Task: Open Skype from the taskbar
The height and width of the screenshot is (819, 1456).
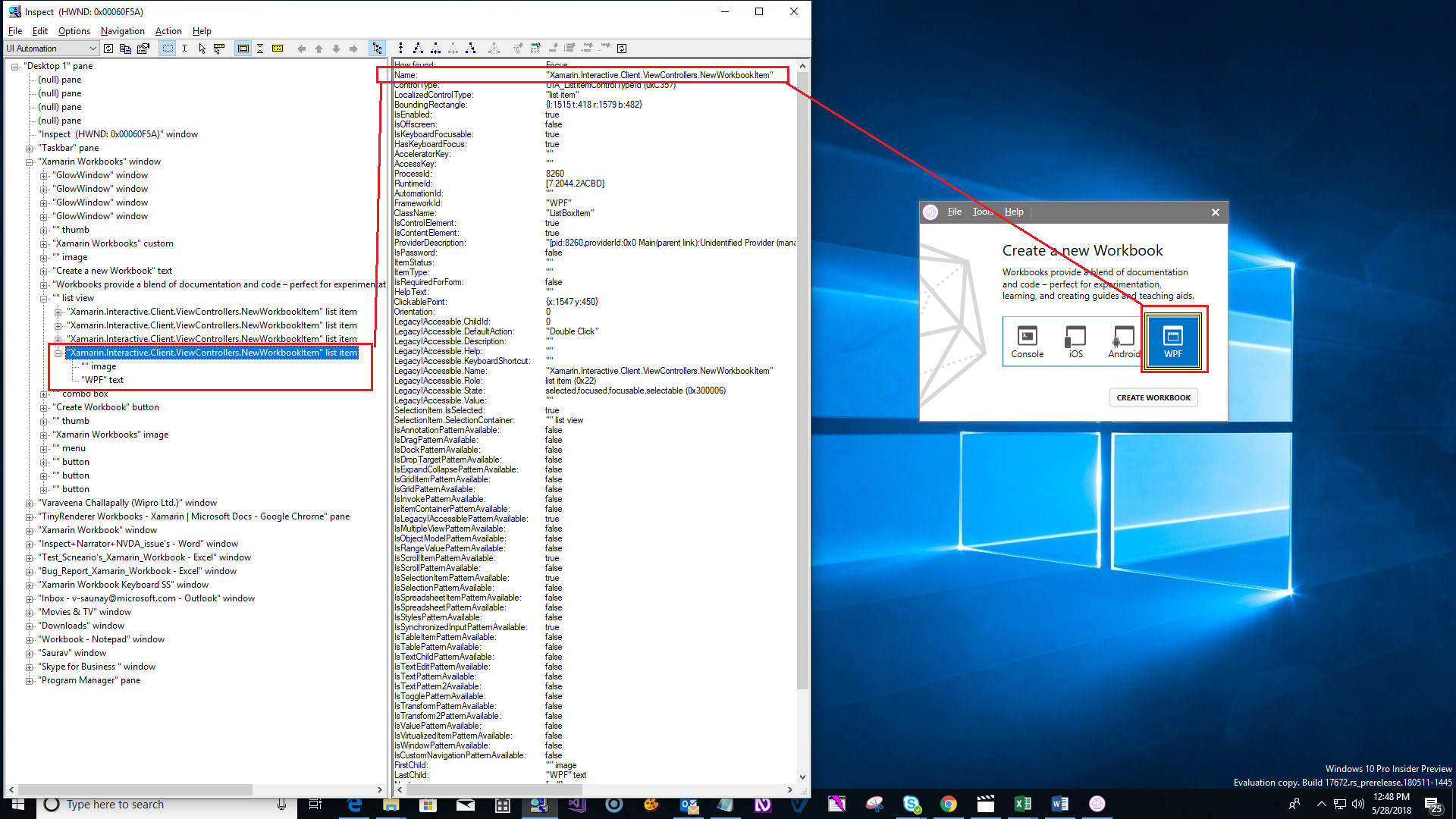Action: point(912,804)
